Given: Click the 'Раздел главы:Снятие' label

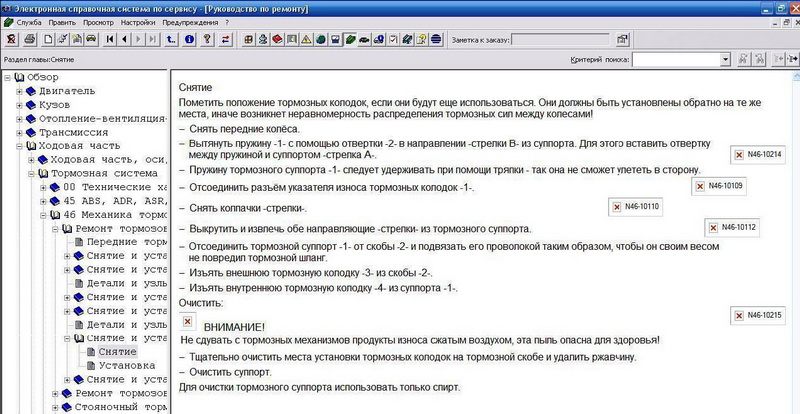Looking at the screenshot, I should [39, 60].
